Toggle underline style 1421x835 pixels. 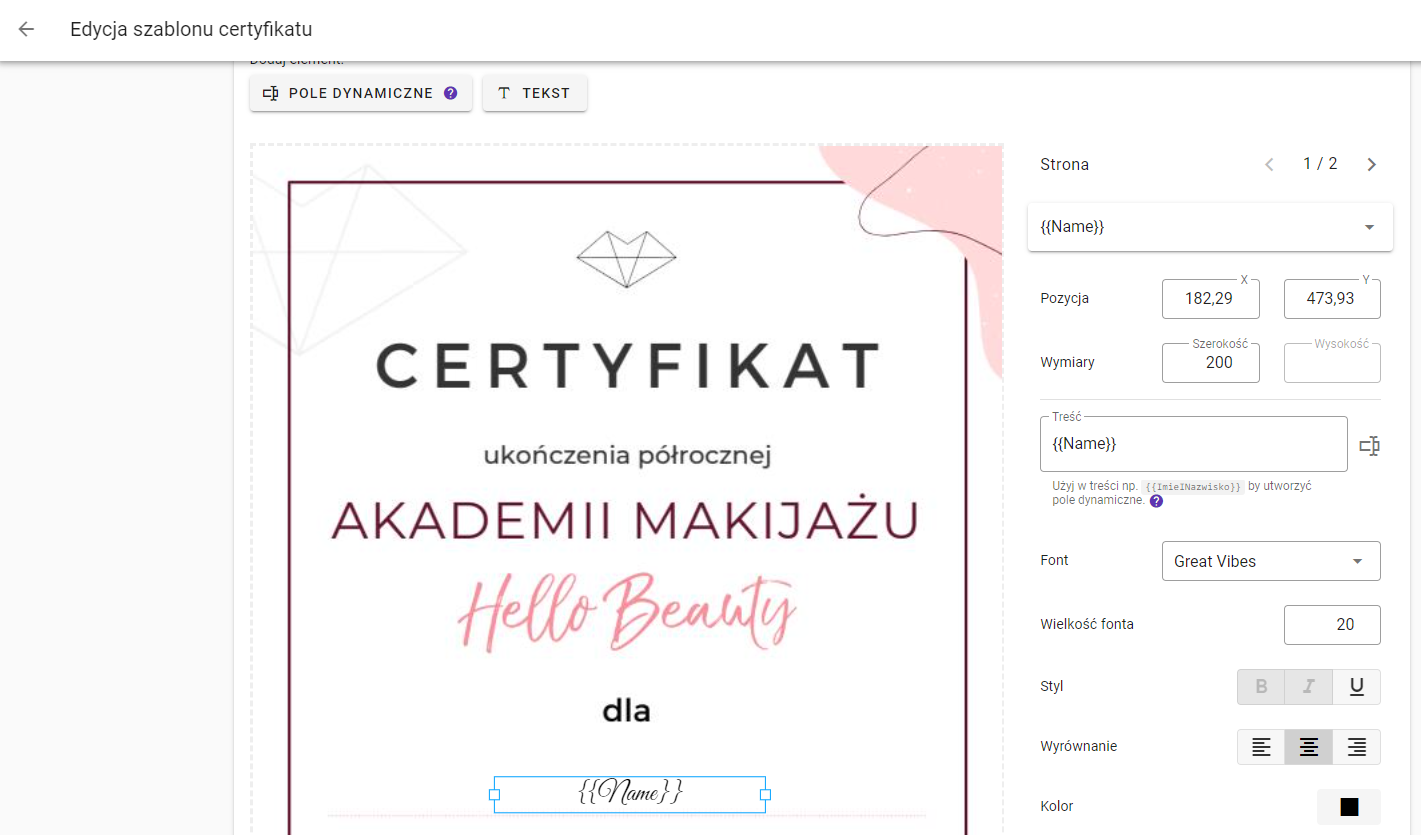pyautogui.click(x=1357, y=687)
